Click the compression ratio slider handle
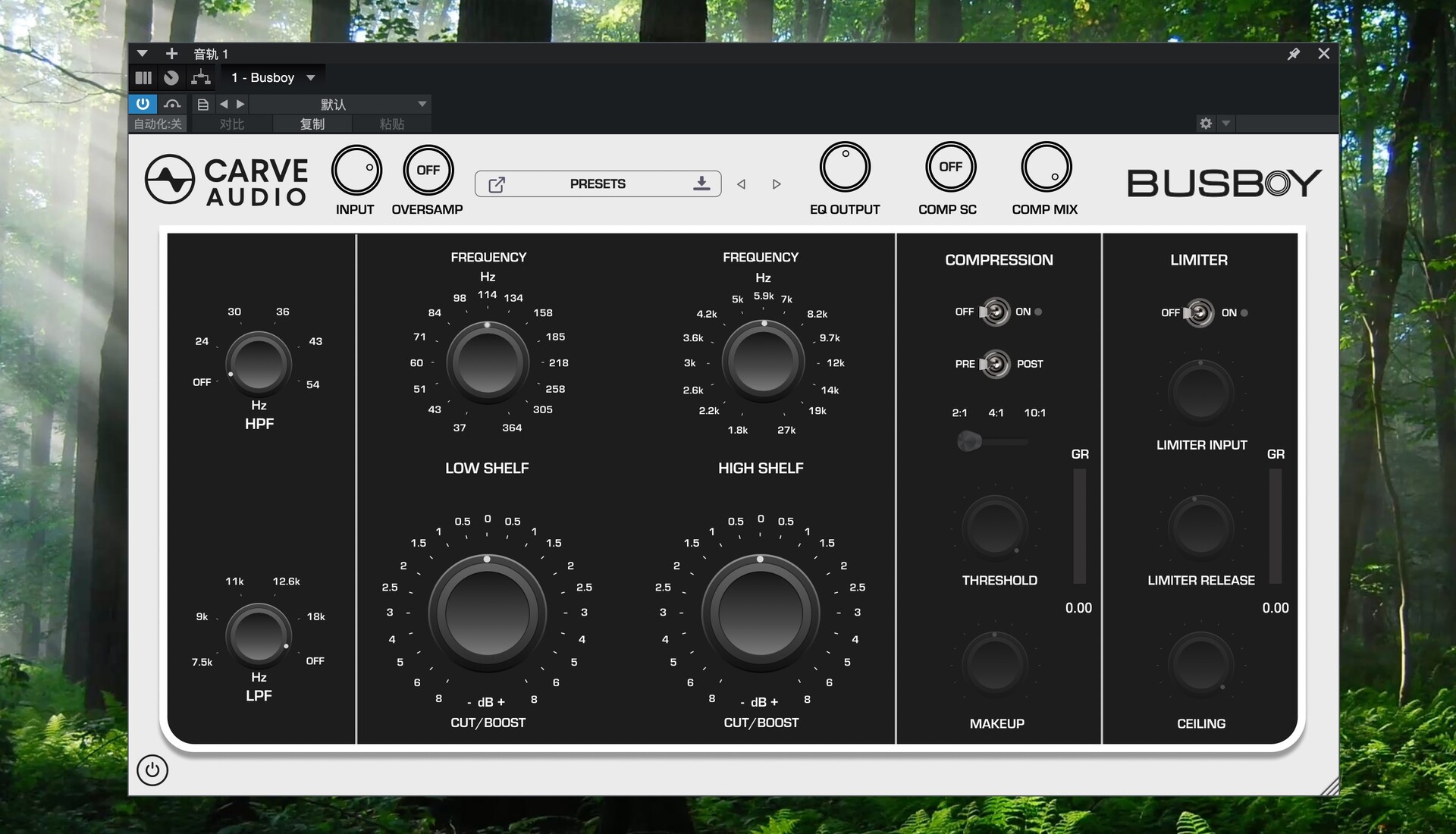This screenshot has width=1456, height=834. [968, 441]
